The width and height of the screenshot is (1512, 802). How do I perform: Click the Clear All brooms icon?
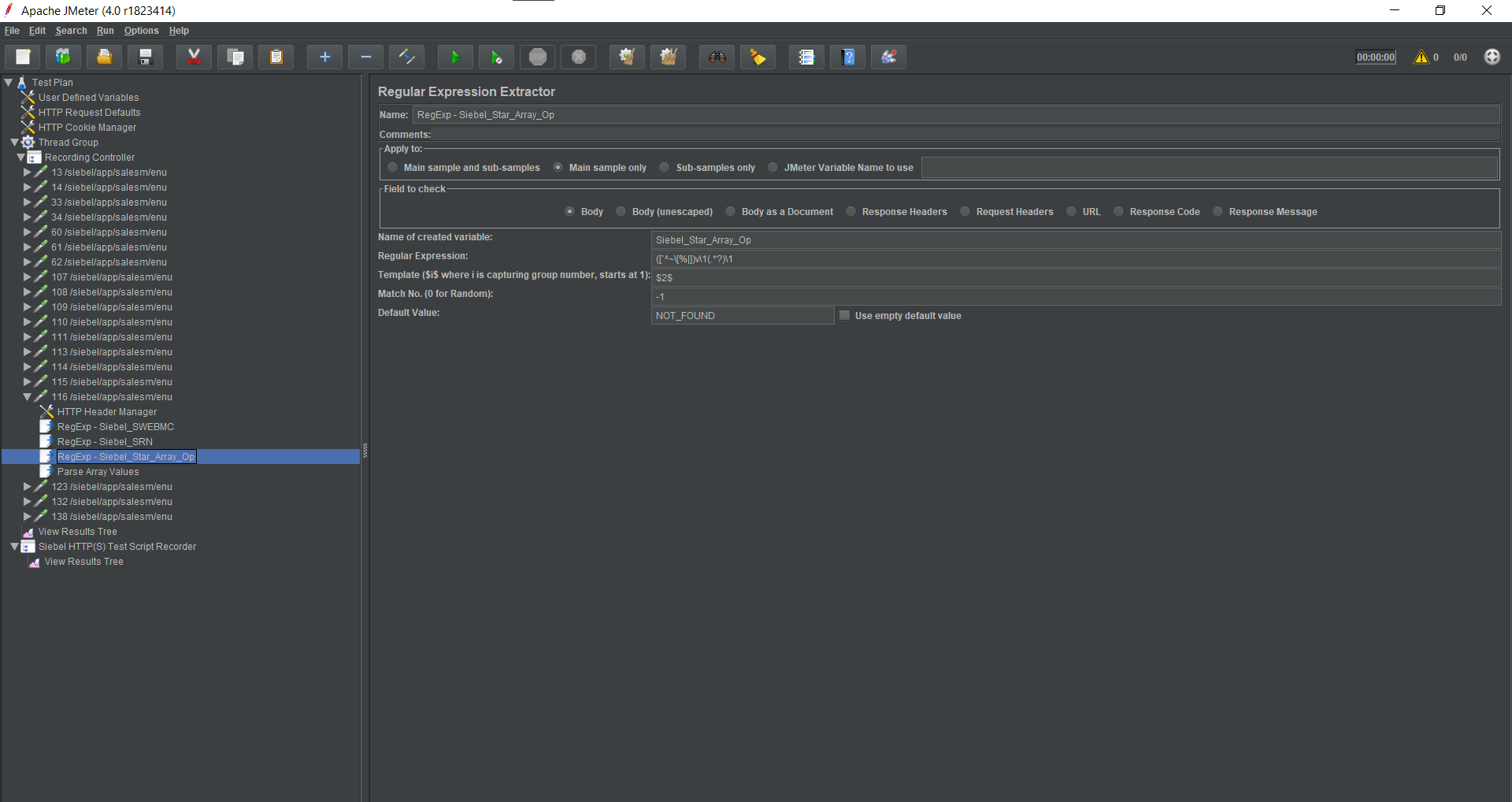click(x=669, y=57)
